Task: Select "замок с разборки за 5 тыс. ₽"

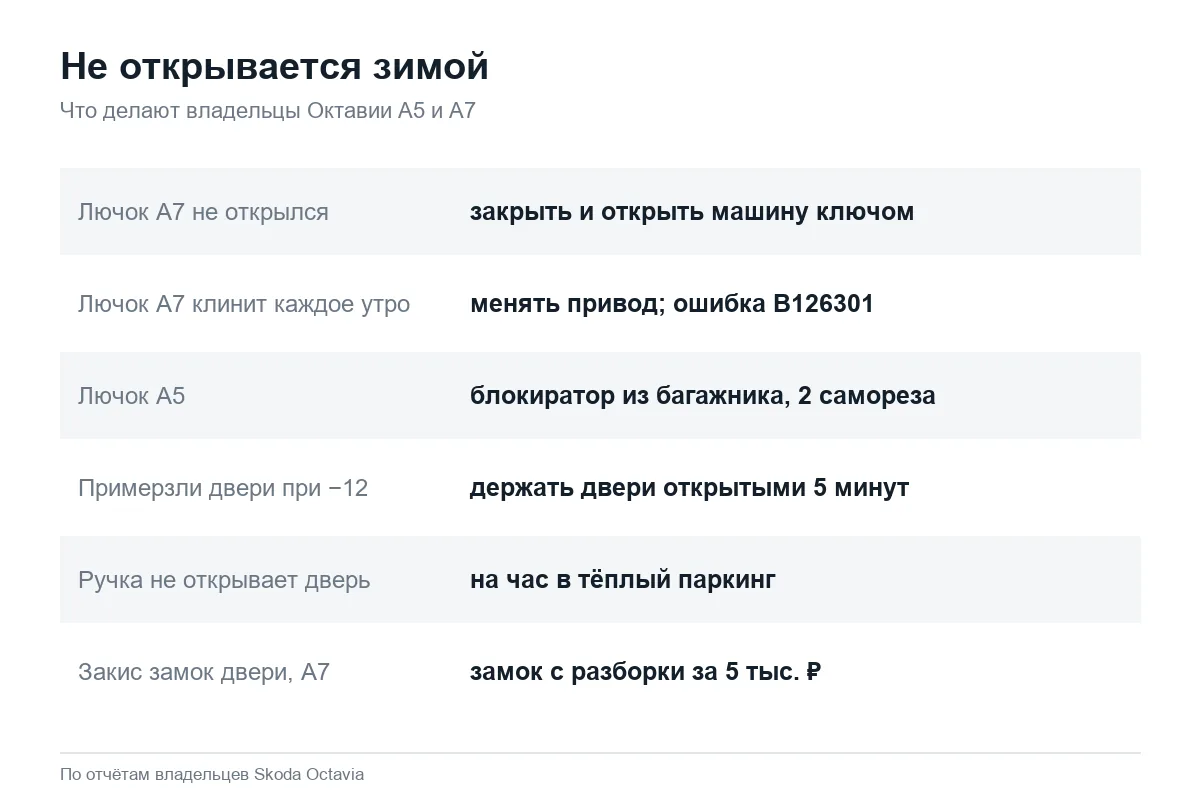Action: (646, 672)
